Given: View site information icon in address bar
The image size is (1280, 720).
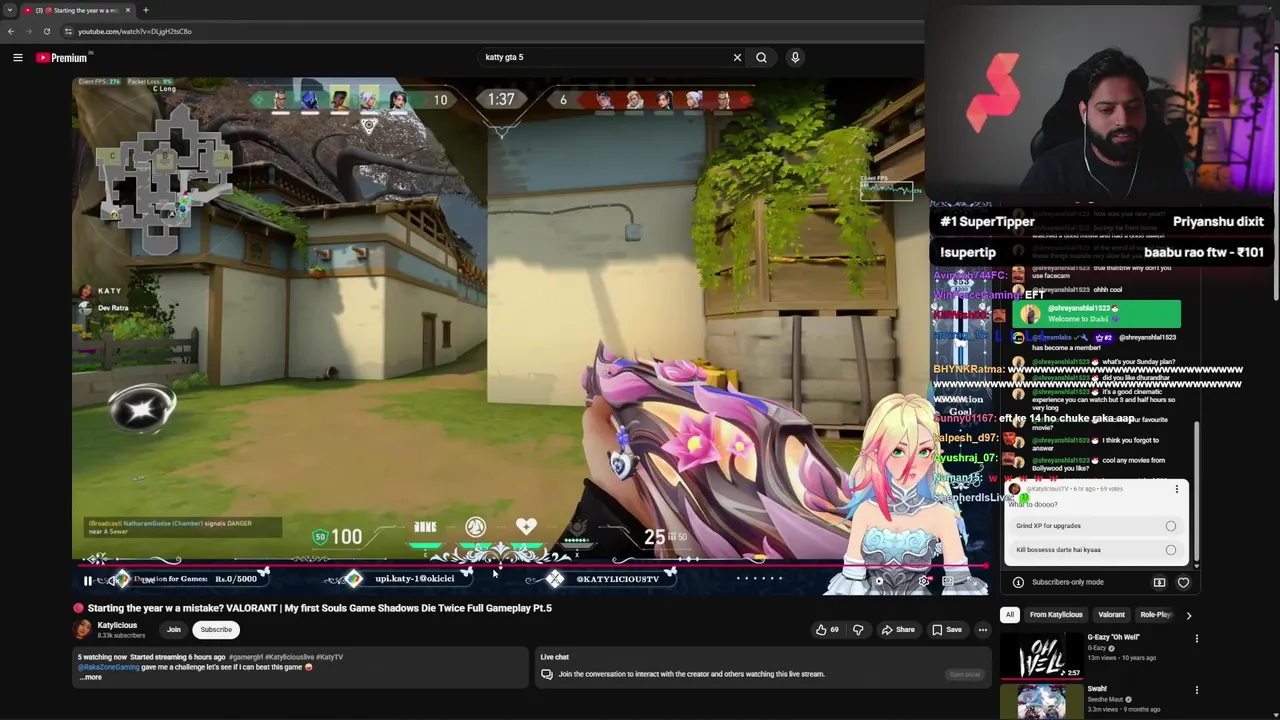Looking at the screenshot, I should click(x=68, y=31).
